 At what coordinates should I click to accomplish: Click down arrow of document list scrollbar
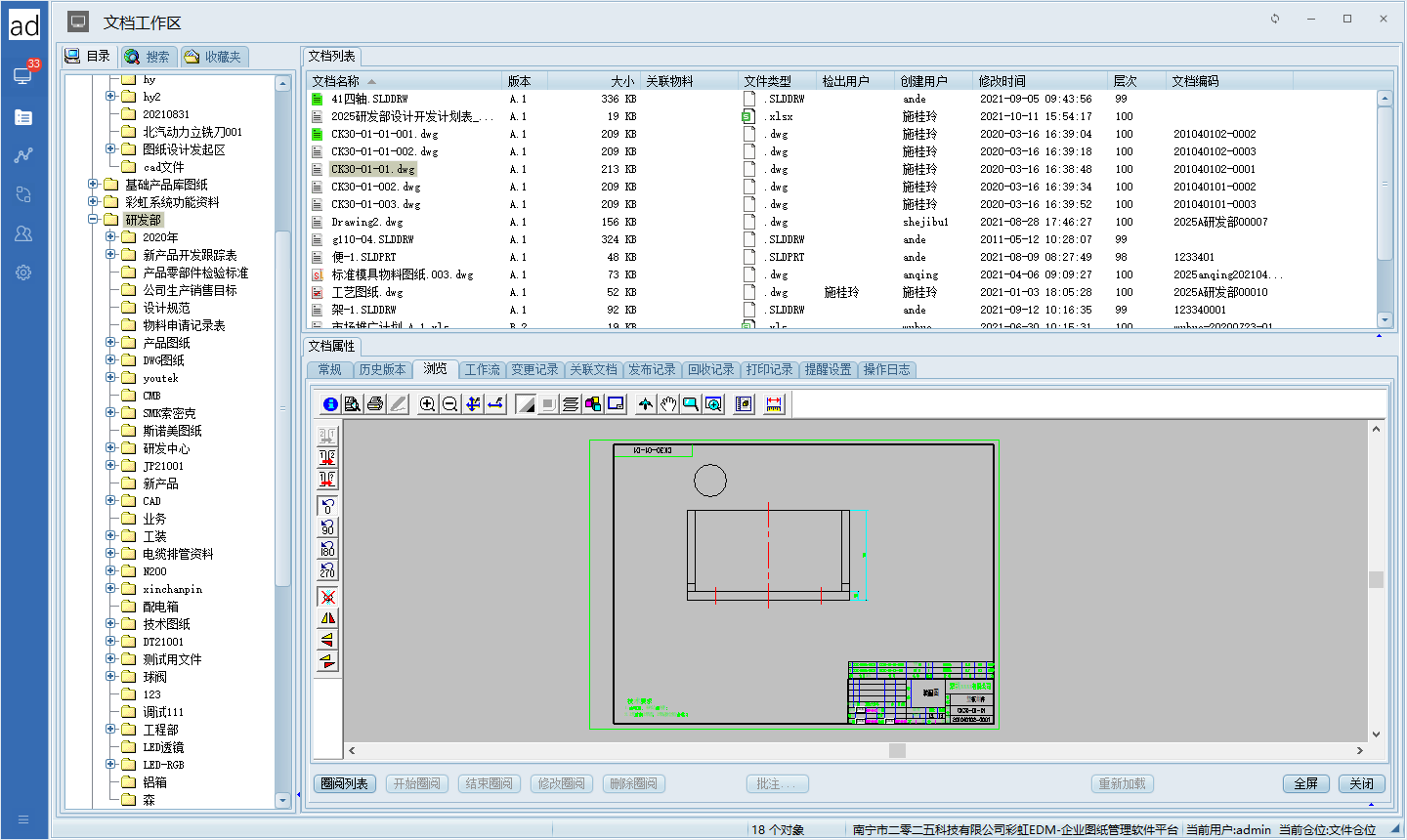click(1384, 319)
